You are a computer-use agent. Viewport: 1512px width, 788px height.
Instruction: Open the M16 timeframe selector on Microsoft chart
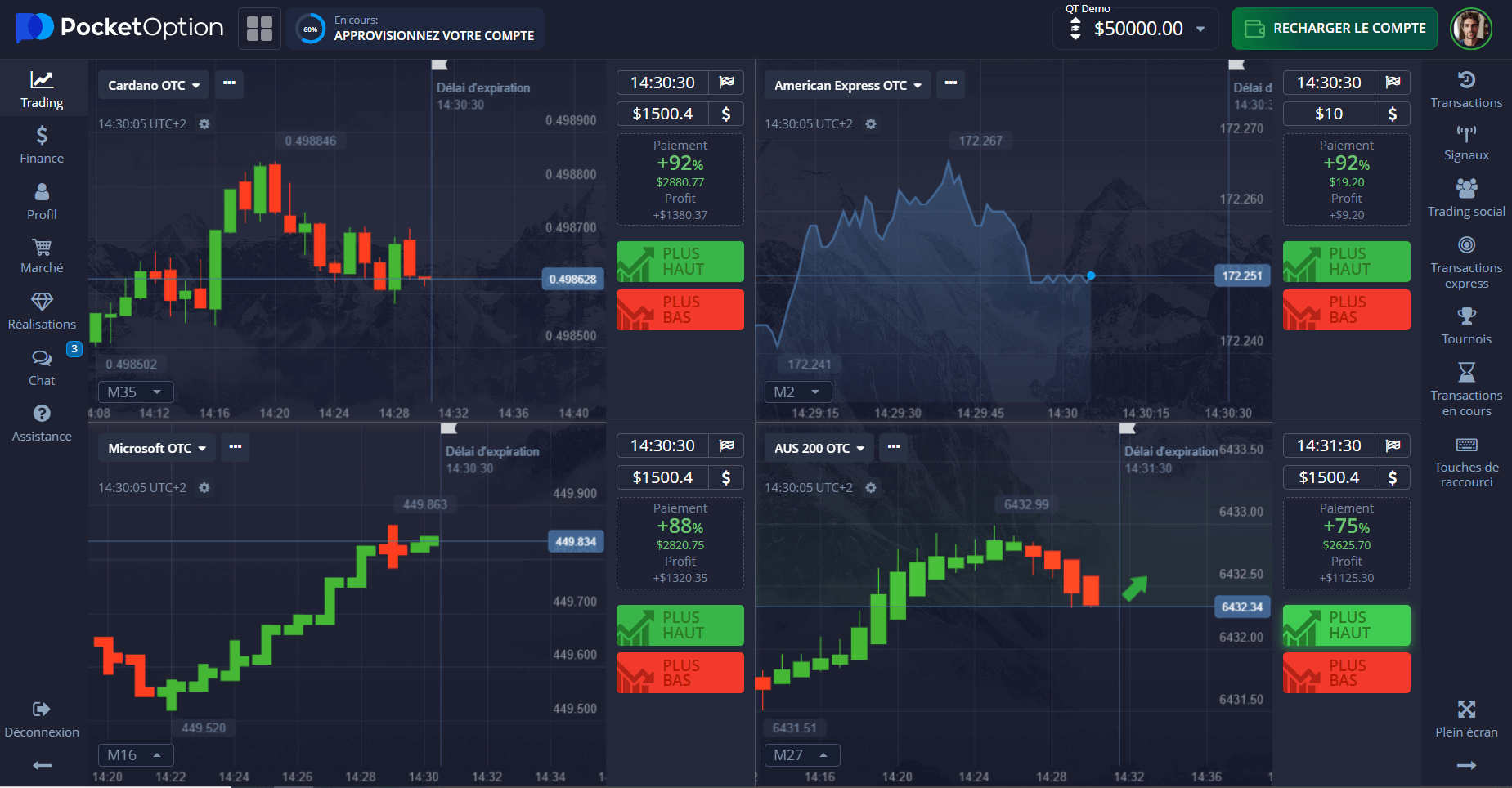click(x=135, y=754)
